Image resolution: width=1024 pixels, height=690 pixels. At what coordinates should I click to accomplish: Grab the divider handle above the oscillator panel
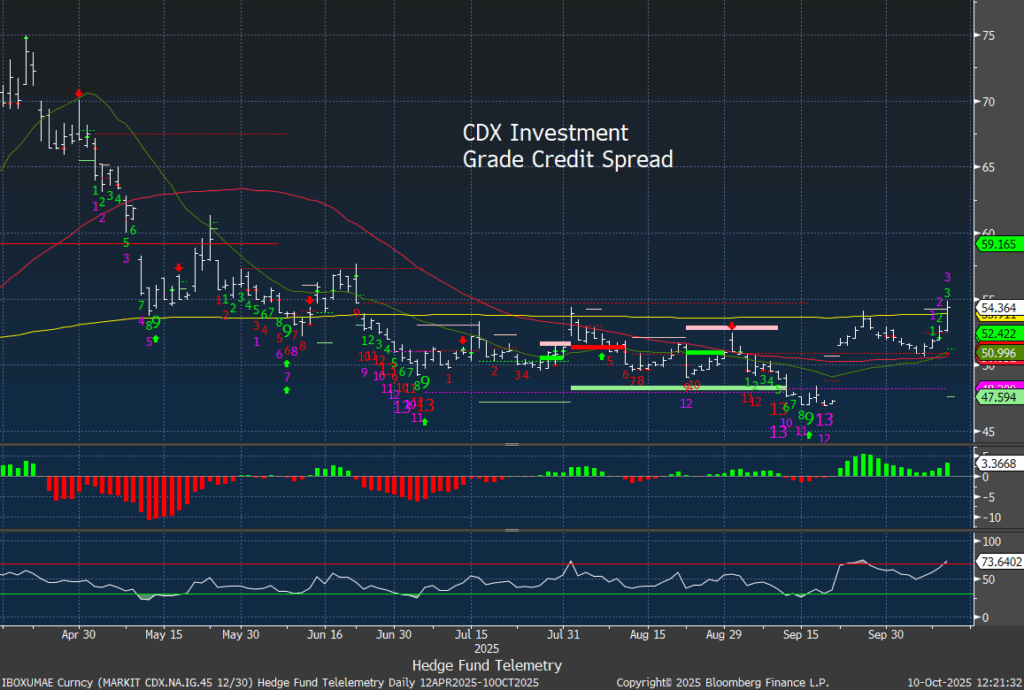512,530
